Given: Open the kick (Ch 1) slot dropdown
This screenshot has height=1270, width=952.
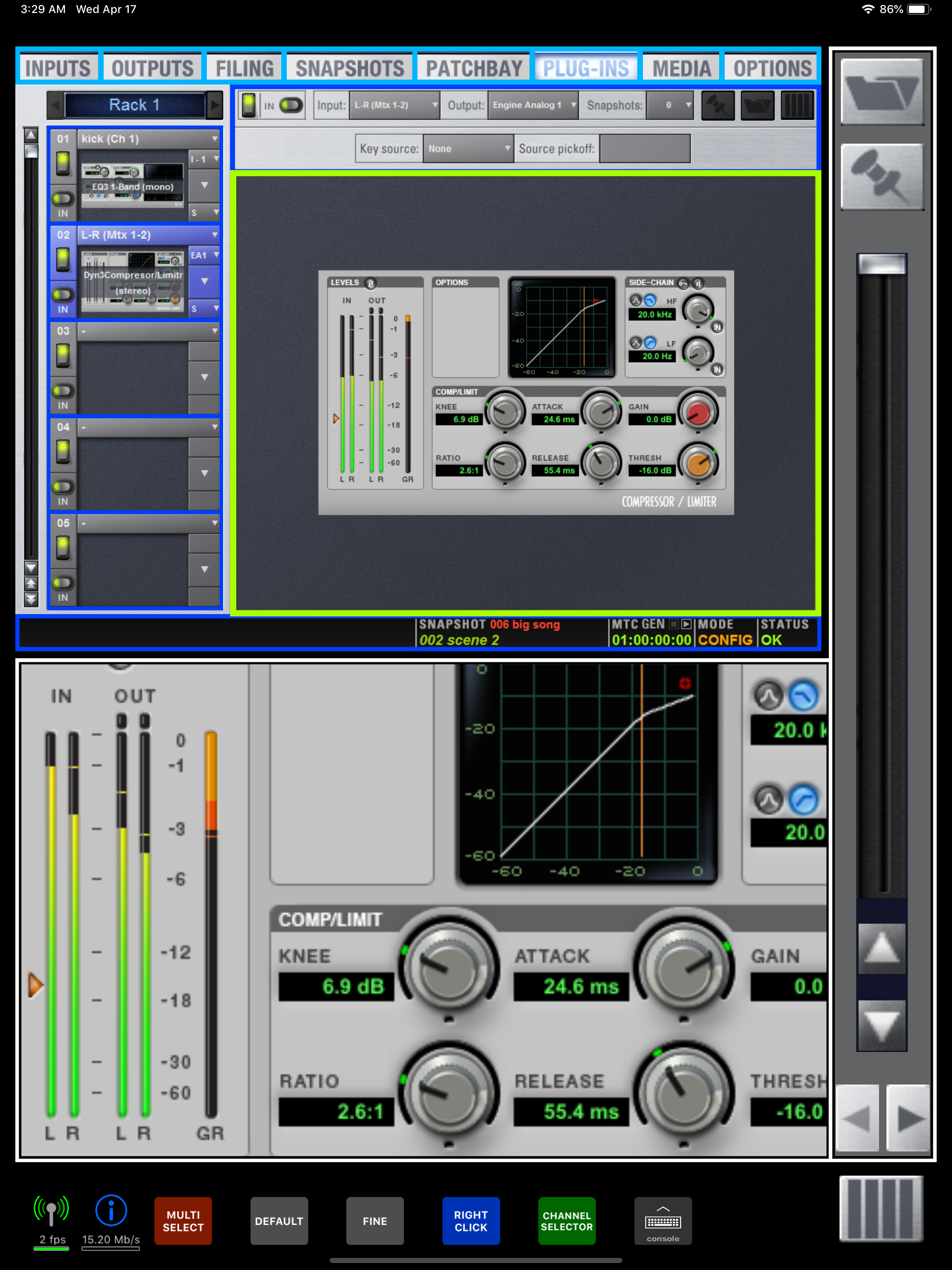Looking at the screenshot, I should click(x=149, y=139).
